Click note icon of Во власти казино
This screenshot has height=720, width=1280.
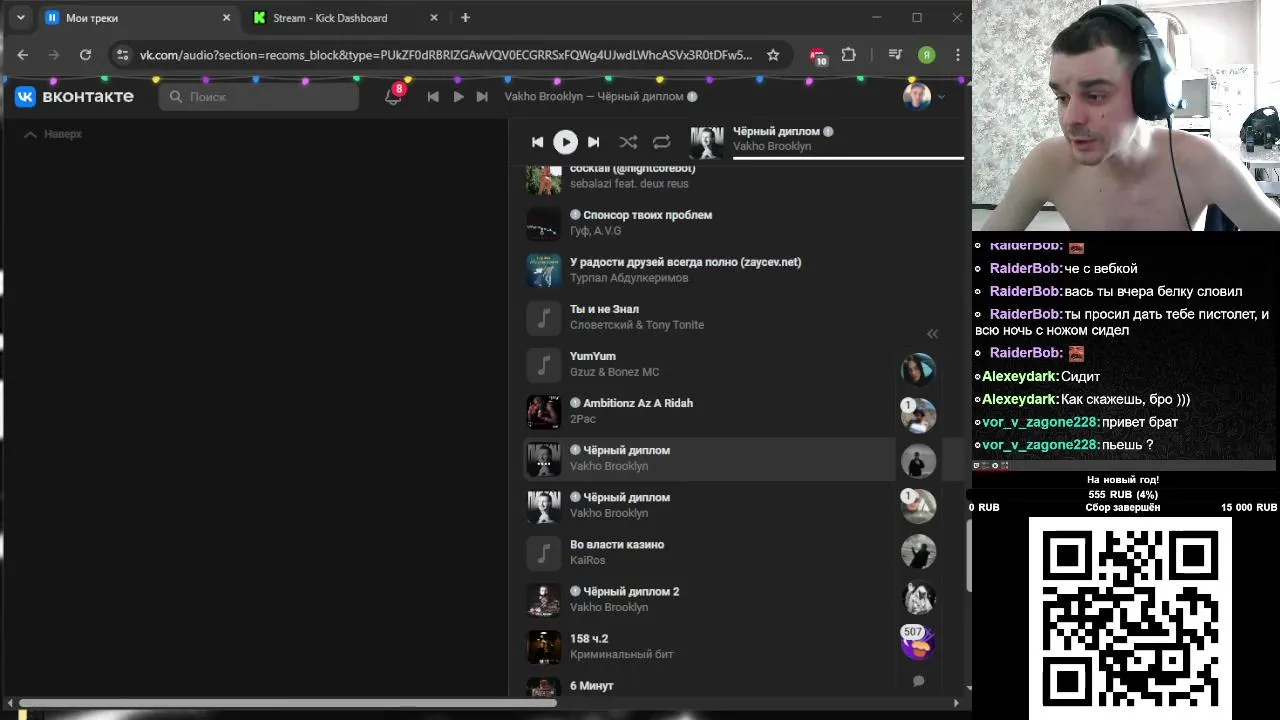(x=544, y=553)
